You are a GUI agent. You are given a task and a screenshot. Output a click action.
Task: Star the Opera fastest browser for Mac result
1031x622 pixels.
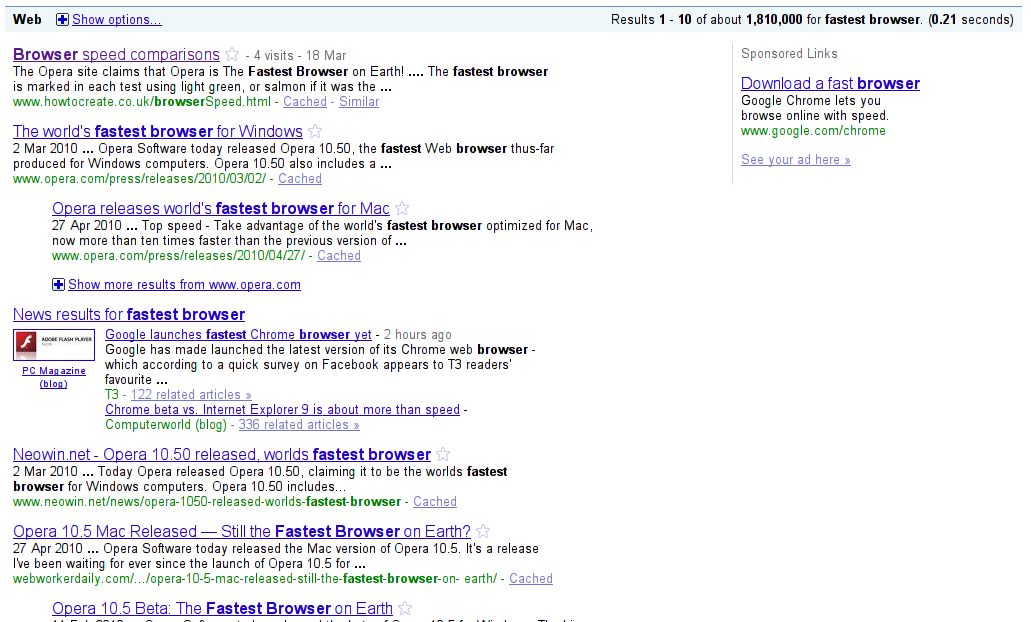click(402, 208)
